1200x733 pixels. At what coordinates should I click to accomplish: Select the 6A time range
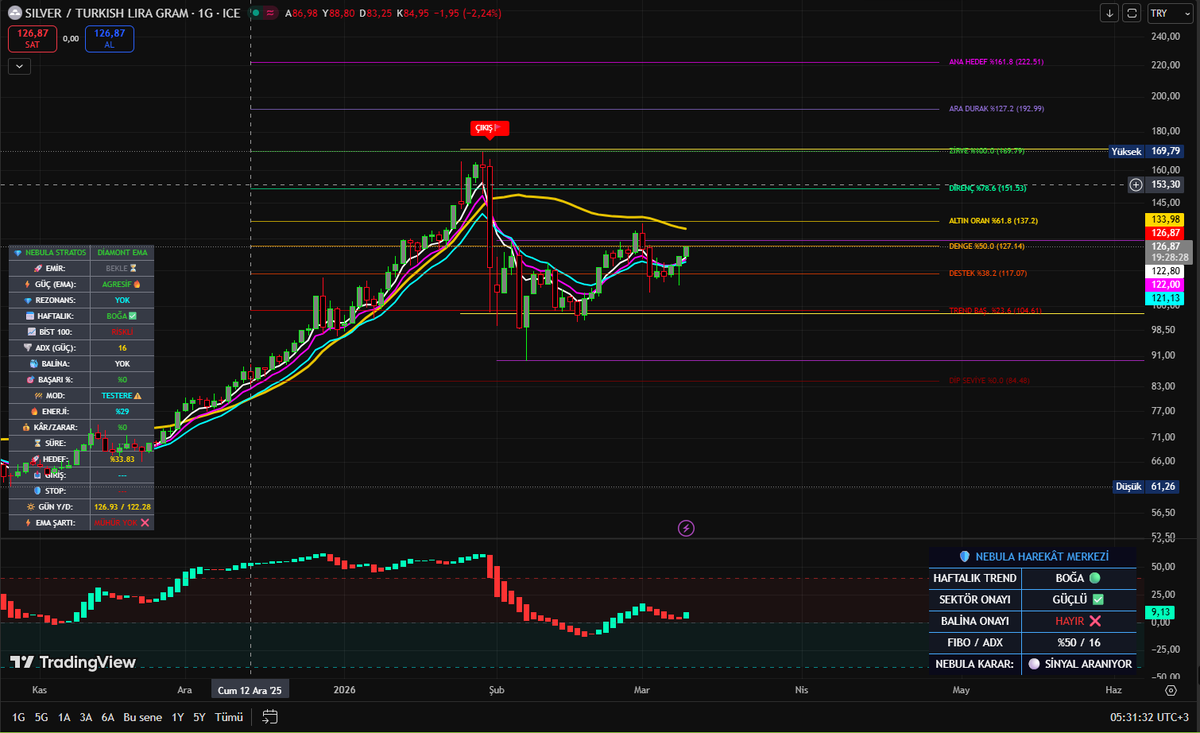point(108,717)
